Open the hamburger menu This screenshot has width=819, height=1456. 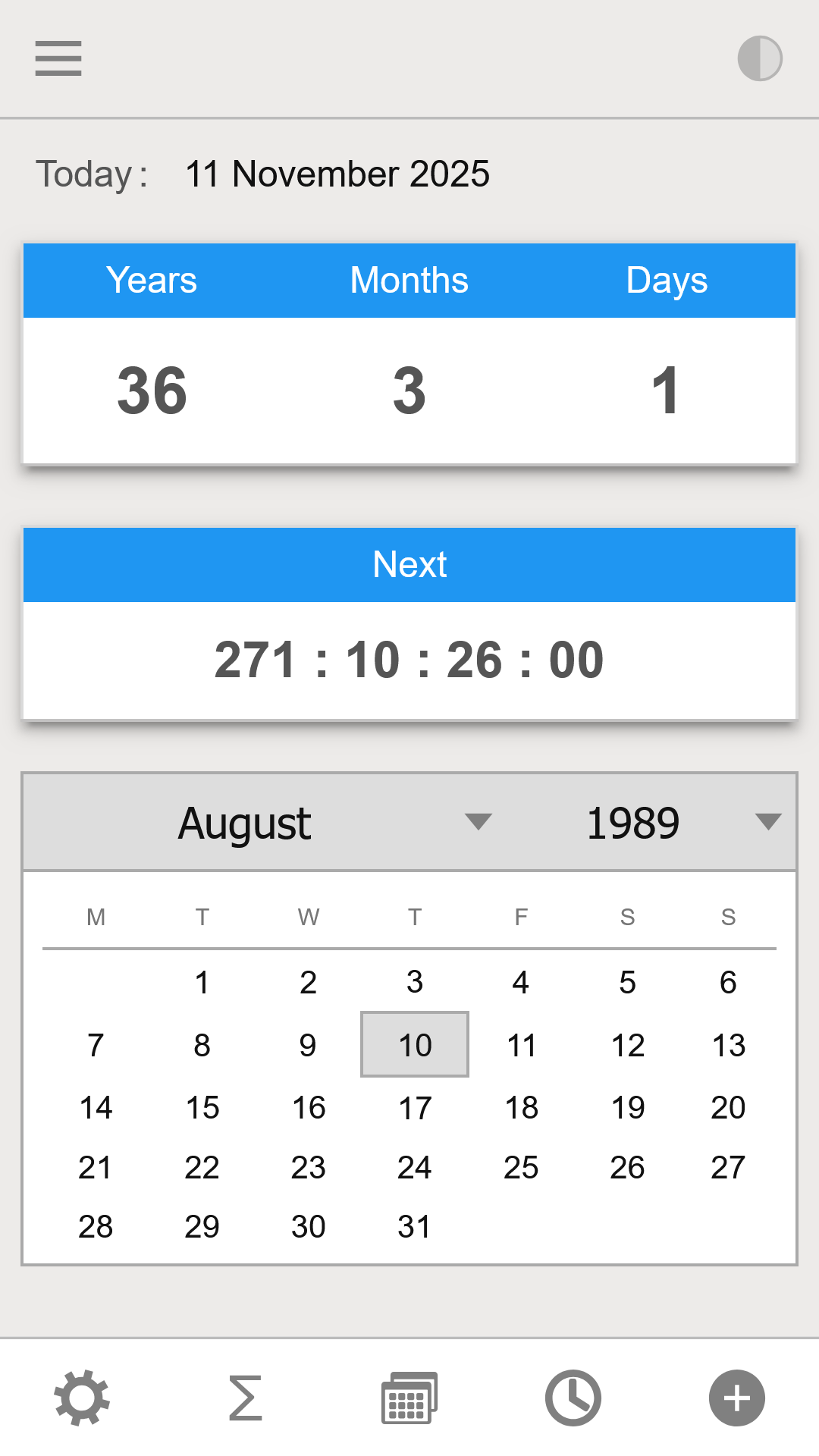pyautogui.click(x=58, y=58)
